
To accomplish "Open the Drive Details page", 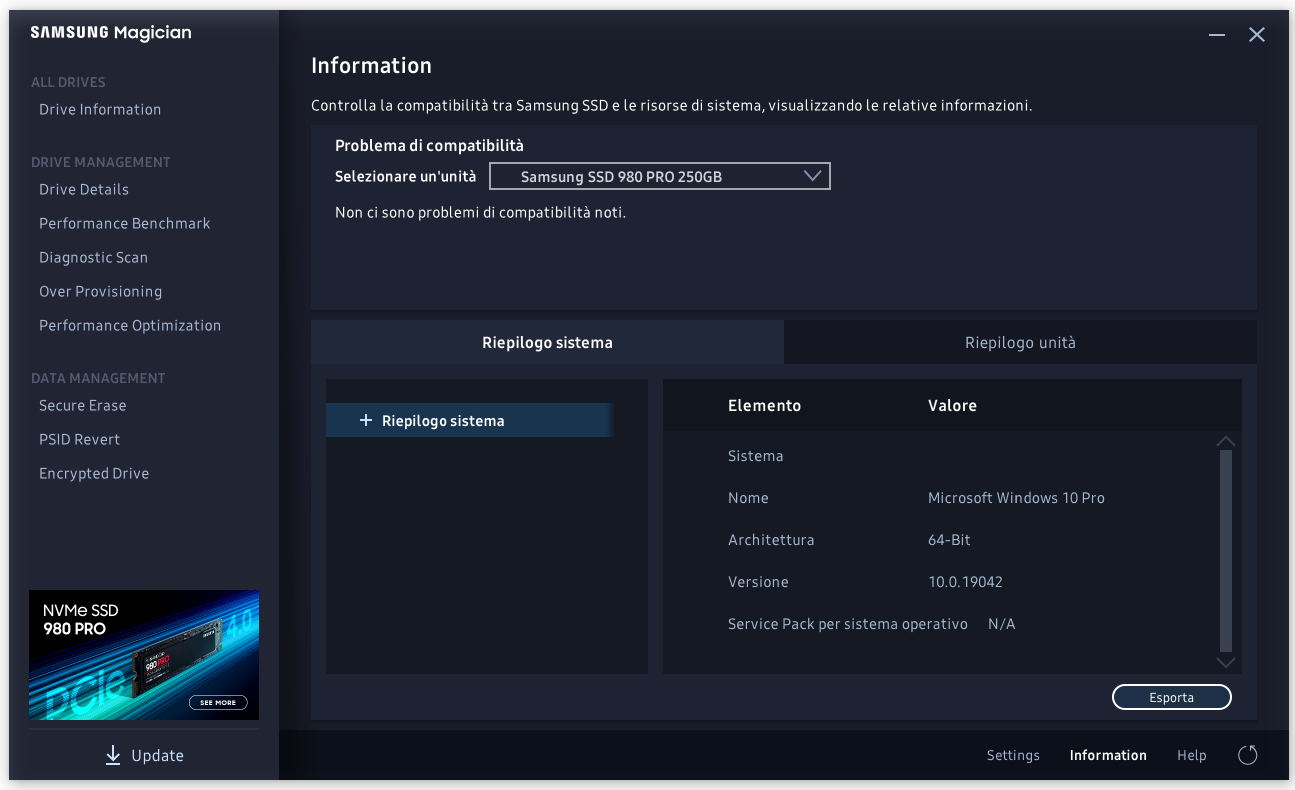I will (84, 190).
